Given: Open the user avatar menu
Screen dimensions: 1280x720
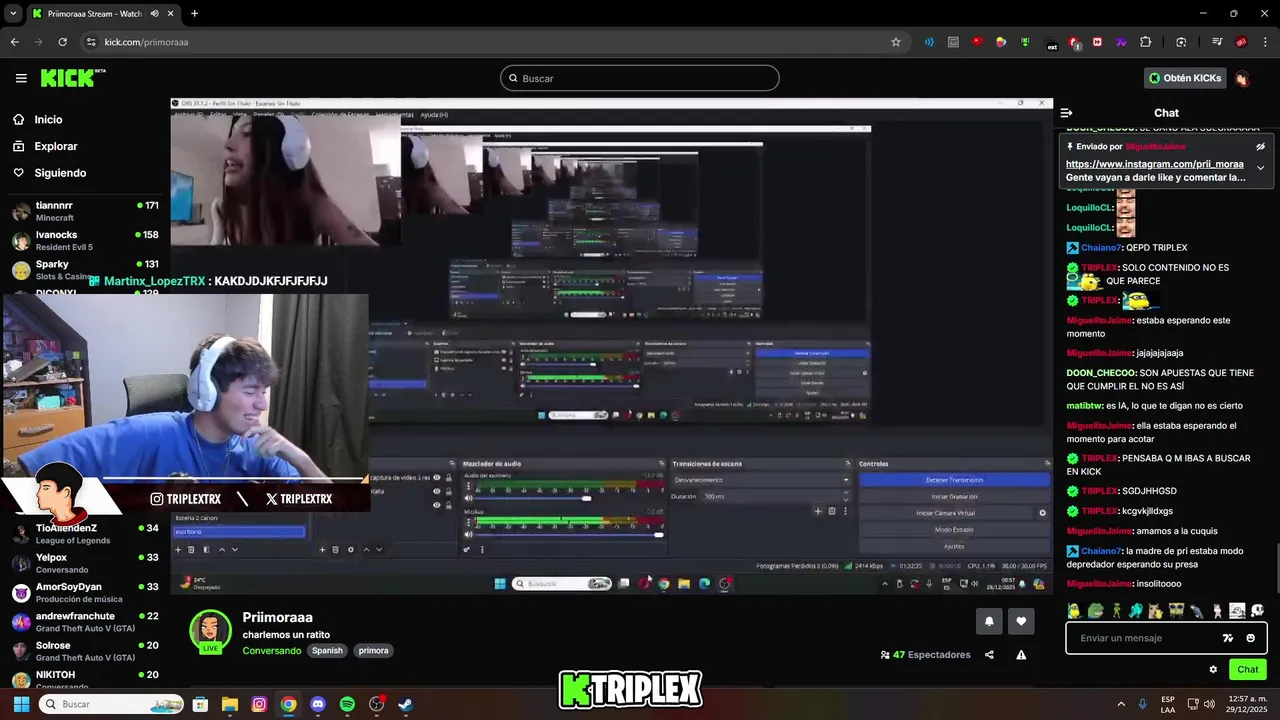Looking at the screenshot, I should coord(1241,78).
